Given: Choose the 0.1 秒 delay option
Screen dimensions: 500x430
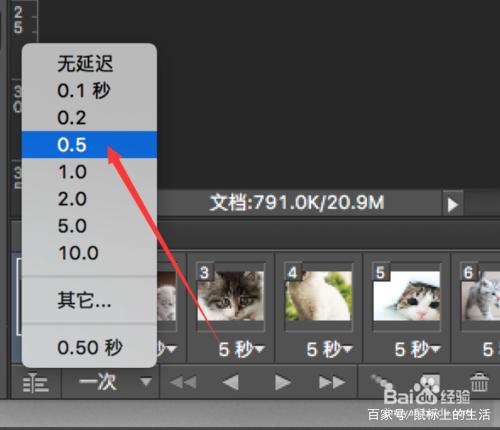Looking at the screenshot, I should [89, 91].
